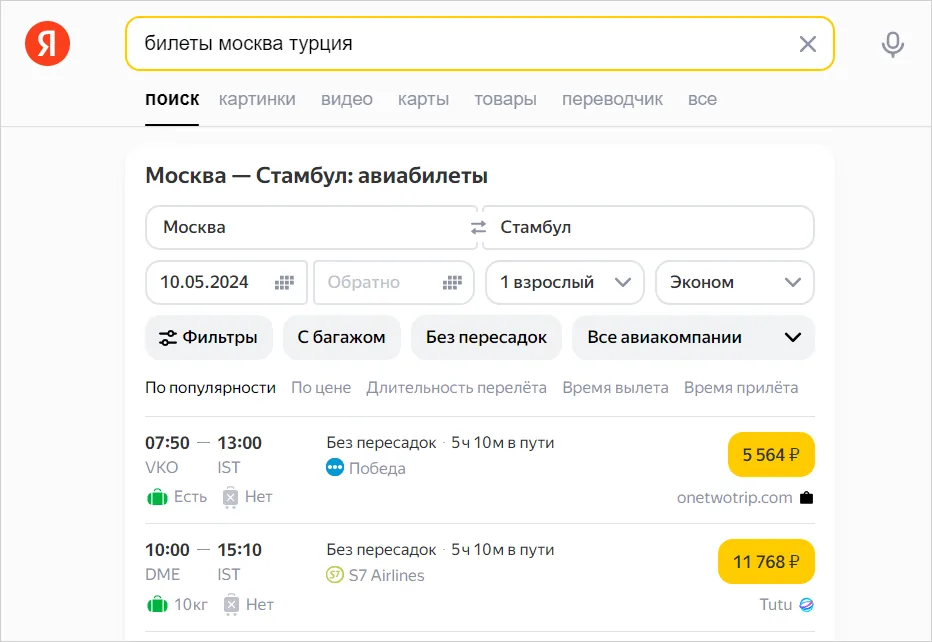Open the Эконом class dropdown
This screenshot has height=642, width=932.
click(734, 282)
